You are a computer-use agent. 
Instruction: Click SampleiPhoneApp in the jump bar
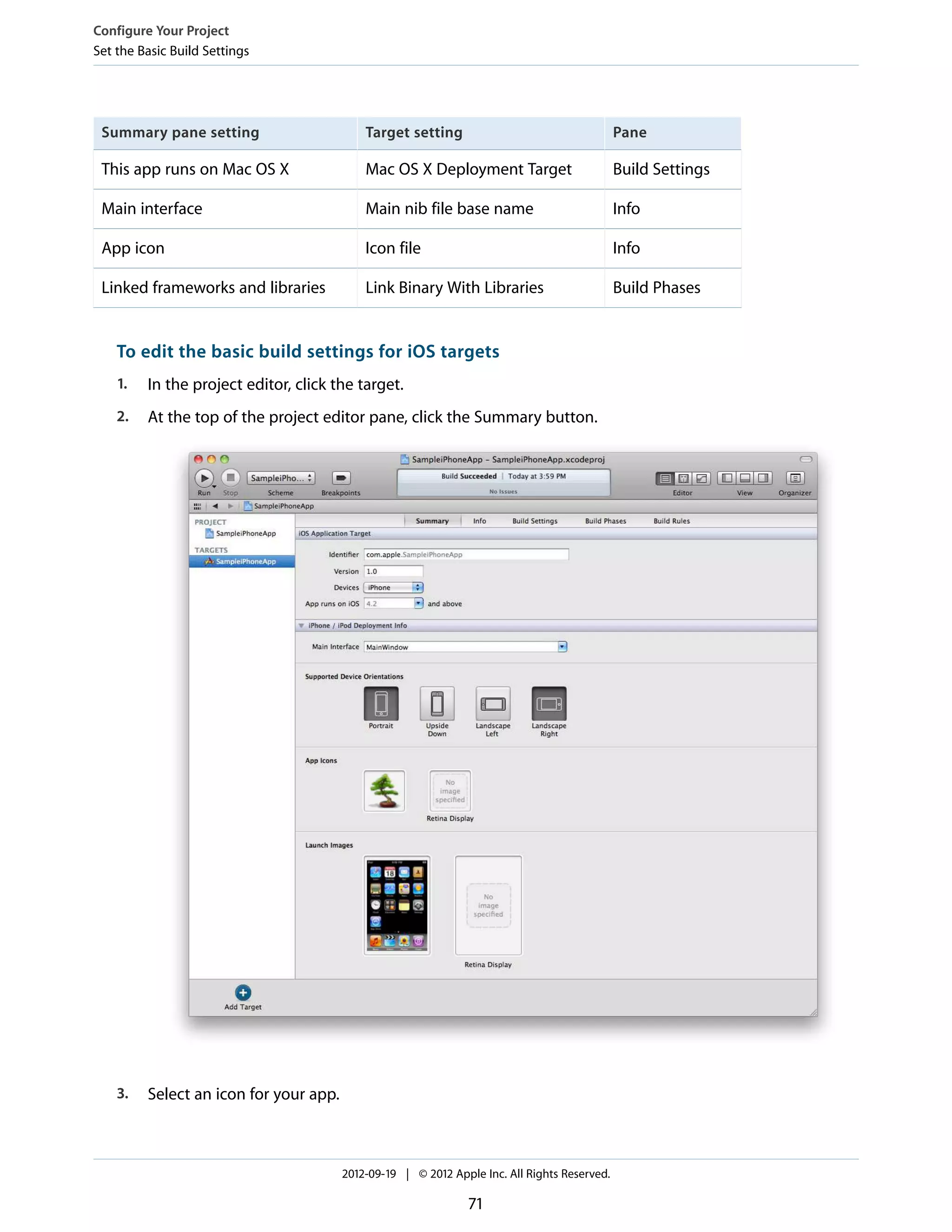click(x=278, y=506)
